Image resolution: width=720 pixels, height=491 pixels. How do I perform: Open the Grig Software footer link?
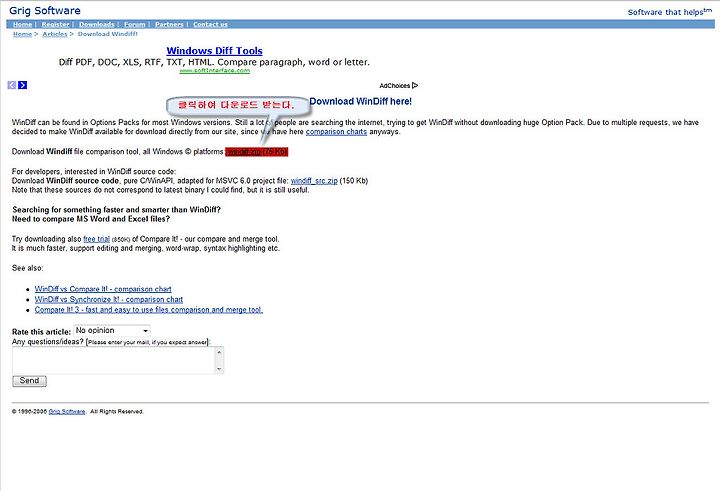click(x=67, y=412)
